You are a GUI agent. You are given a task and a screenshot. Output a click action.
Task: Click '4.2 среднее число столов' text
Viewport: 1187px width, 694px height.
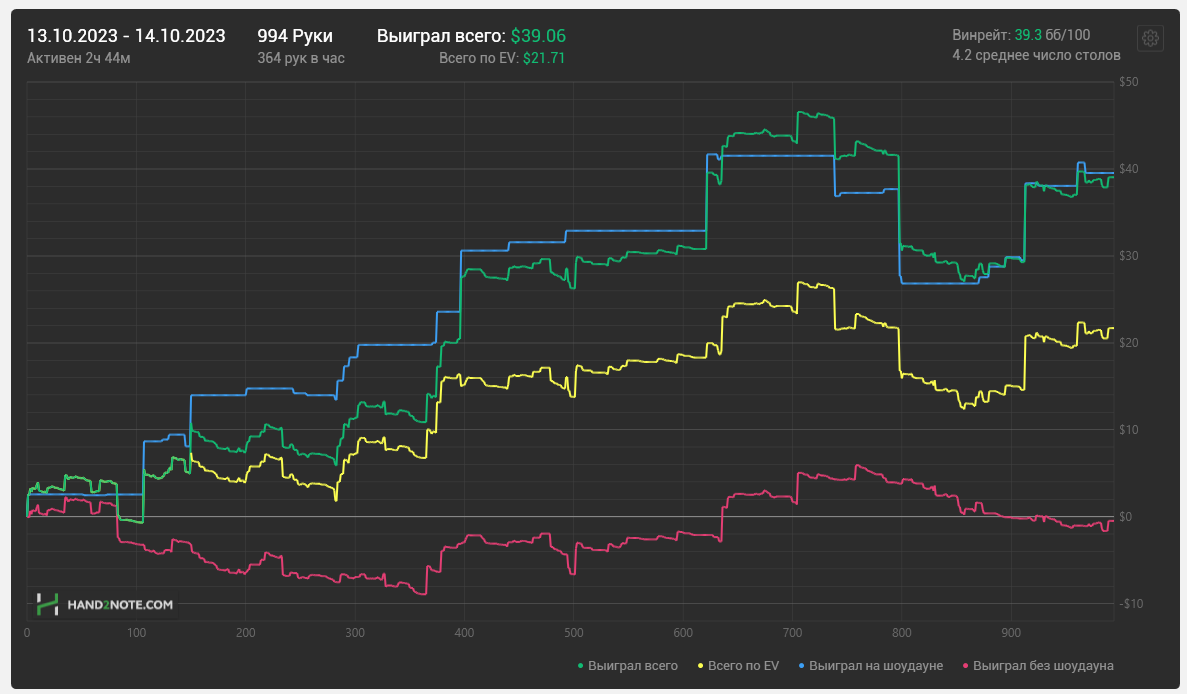pos(1036,55)
